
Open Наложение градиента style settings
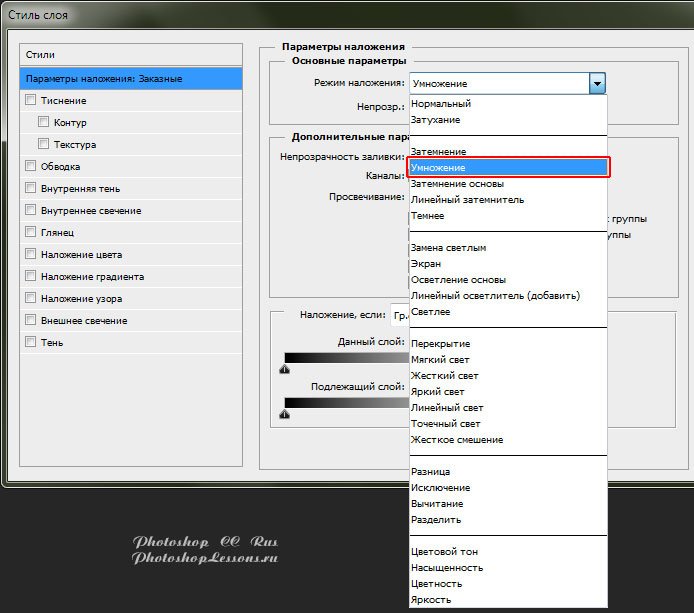point(92,276)
